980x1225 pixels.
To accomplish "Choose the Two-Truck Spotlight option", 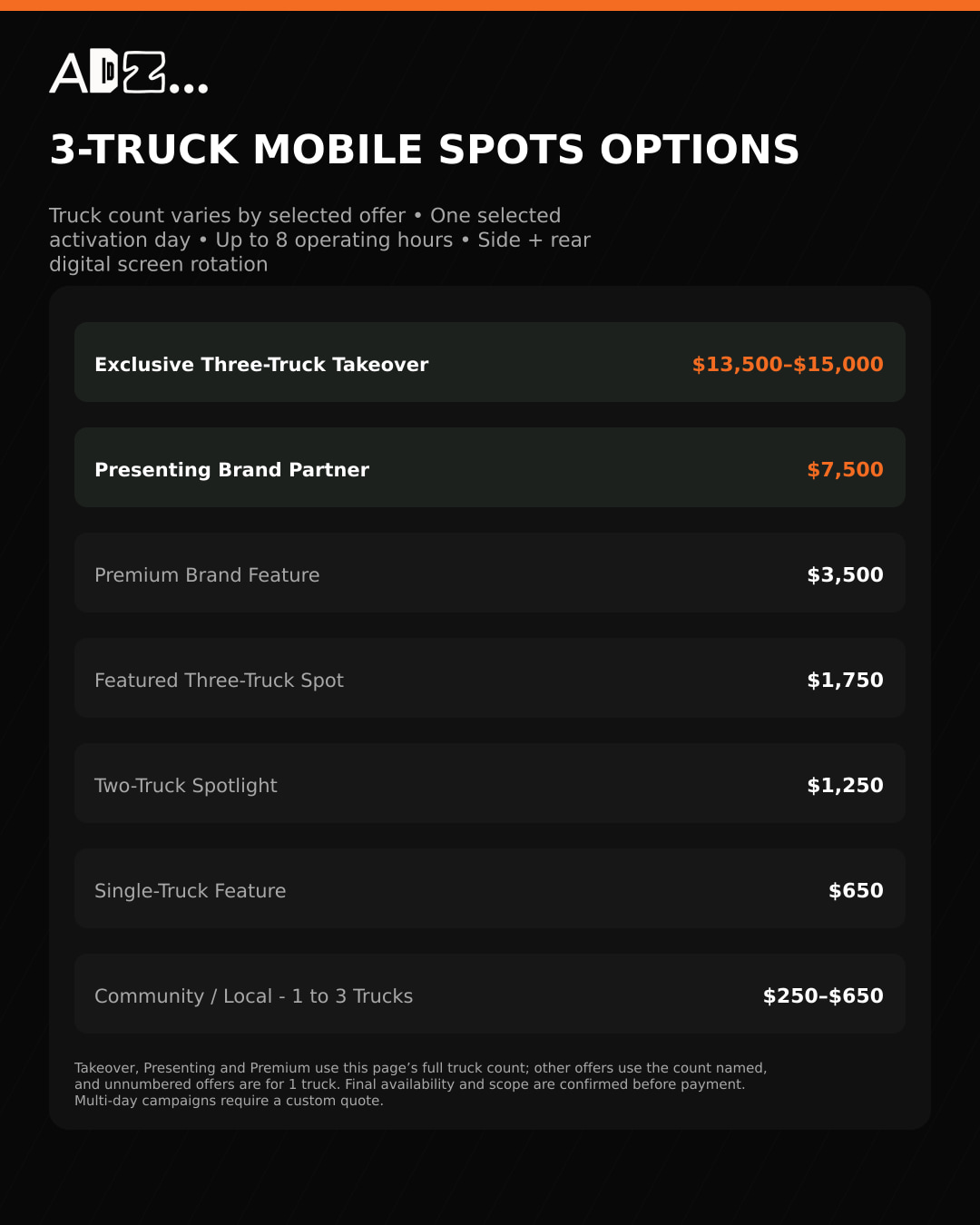I will pyautogui.click(x=490, y=783).
